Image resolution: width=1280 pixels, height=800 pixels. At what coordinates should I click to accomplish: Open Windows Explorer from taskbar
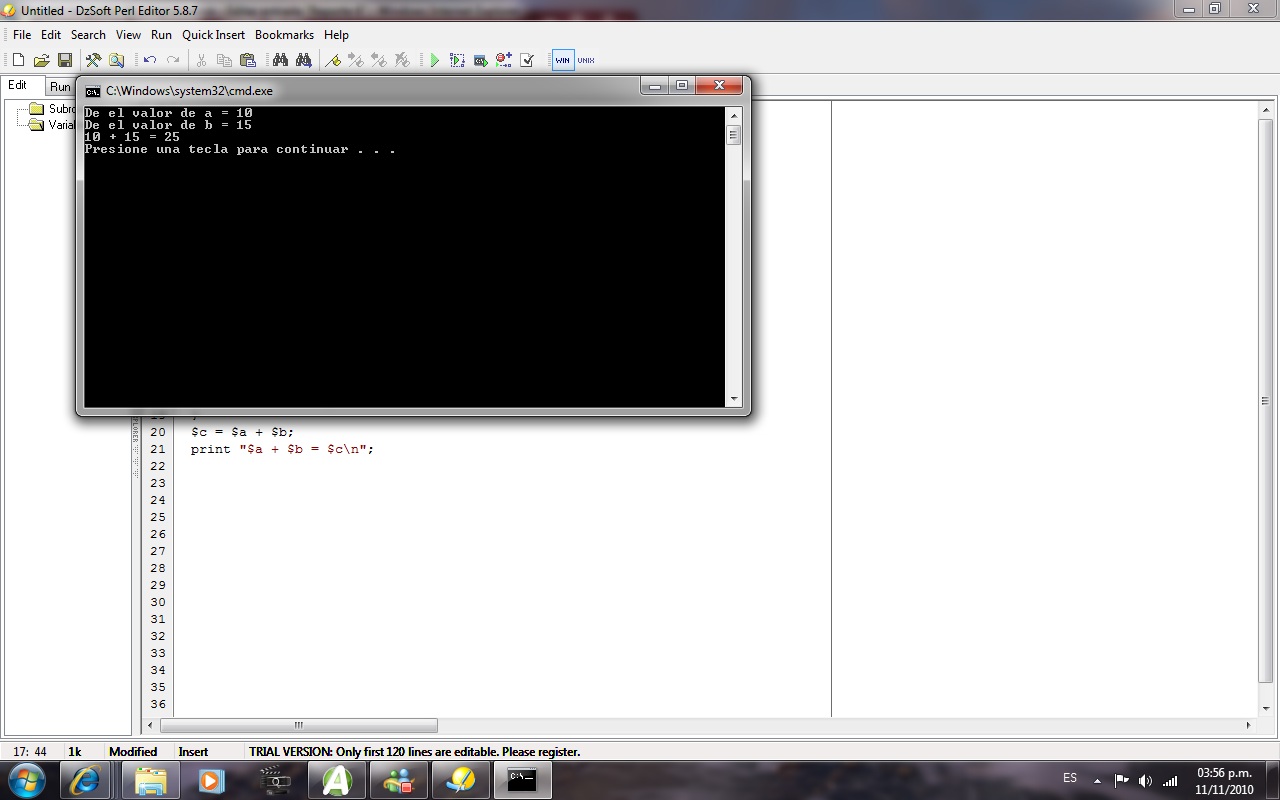click(x=151, y=780)
